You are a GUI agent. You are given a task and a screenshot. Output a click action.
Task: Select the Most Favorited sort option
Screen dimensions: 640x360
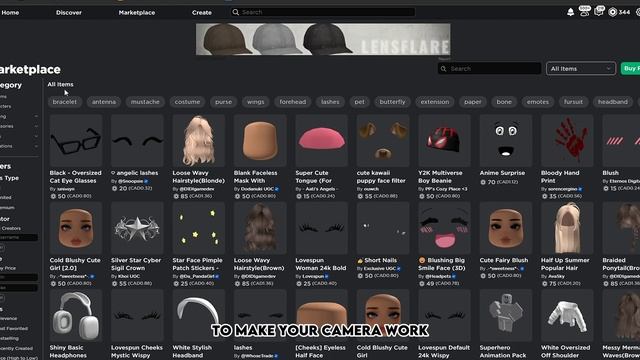(x=14, y=328)
